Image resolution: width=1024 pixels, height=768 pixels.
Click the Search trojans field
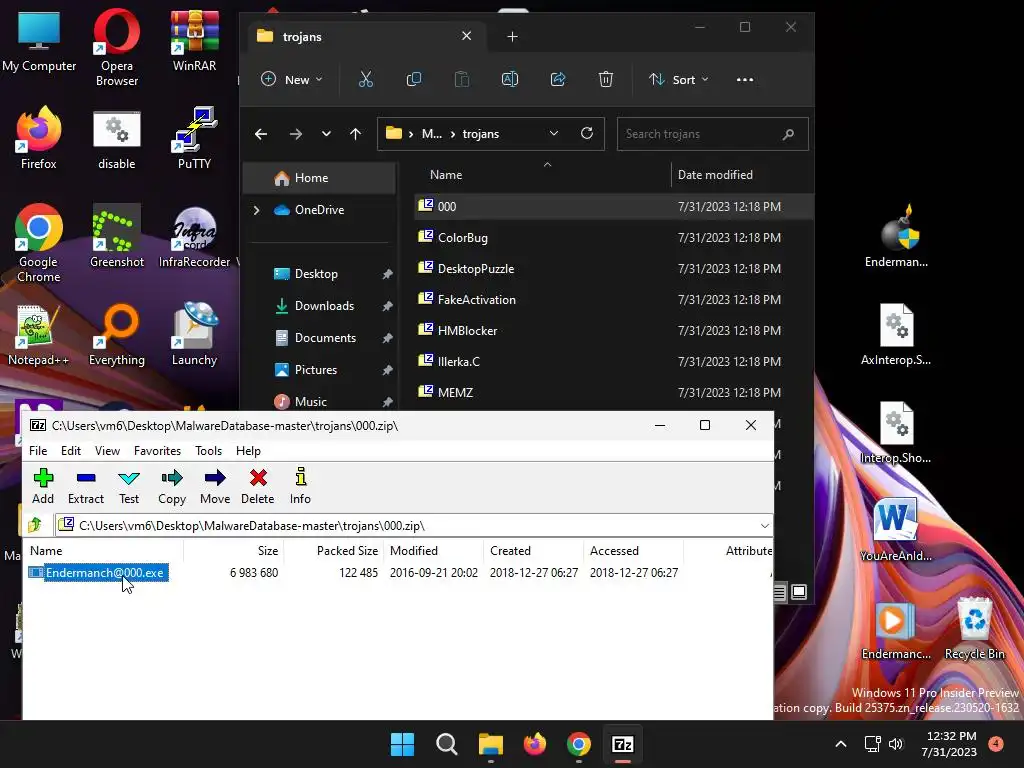pos(712,134)
